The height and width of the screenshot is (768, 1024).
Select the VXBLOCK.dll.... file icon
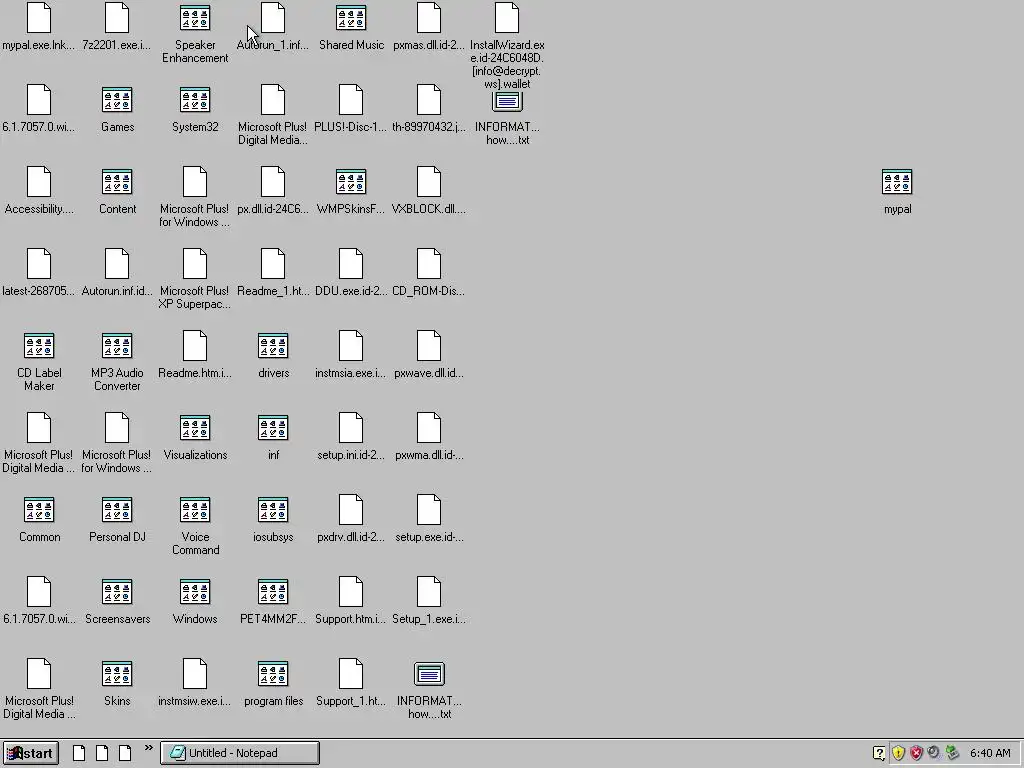(x=429, y=182)
